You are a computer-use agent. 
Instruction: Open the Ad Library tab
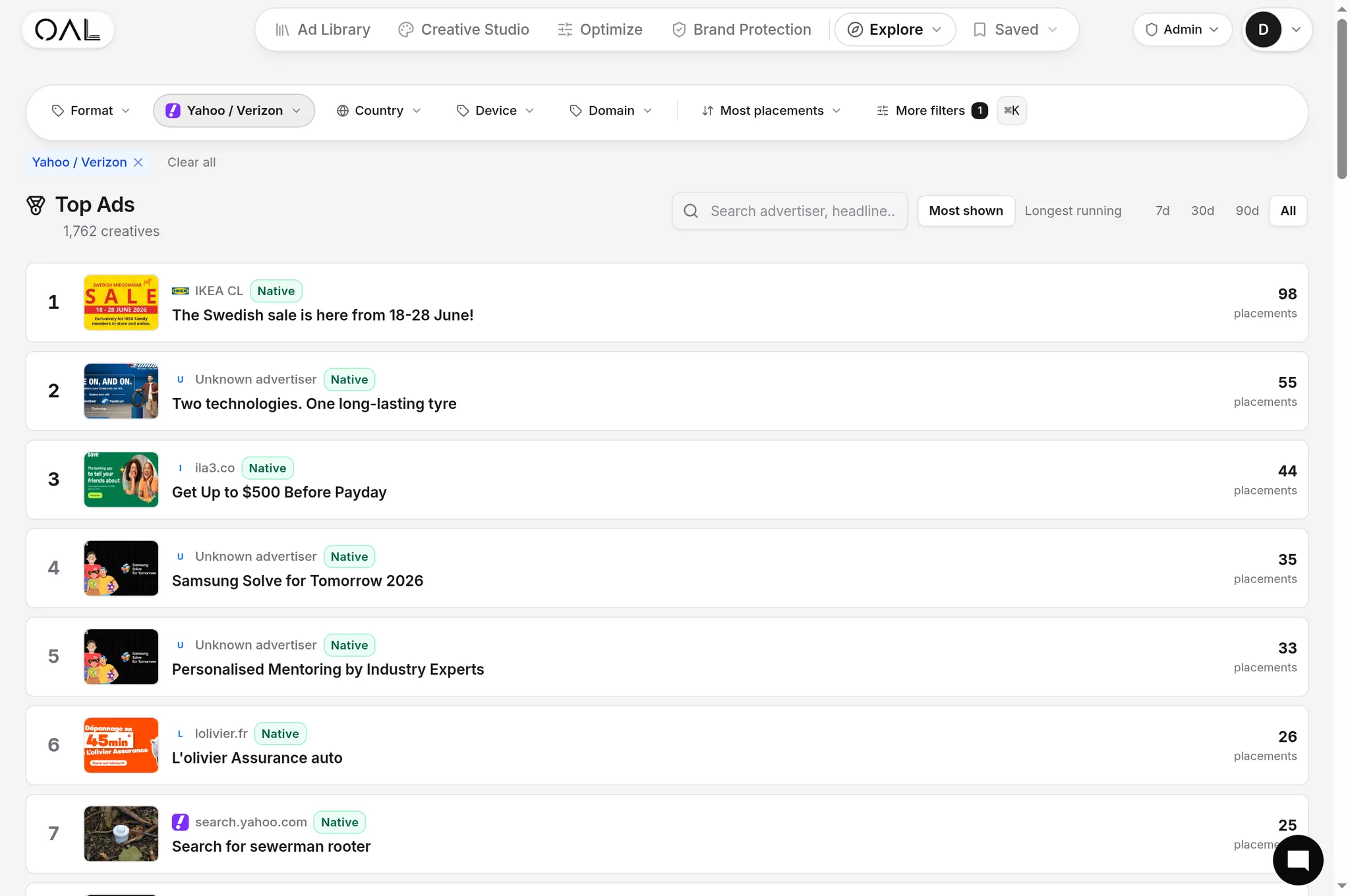[x=323, y=30]
